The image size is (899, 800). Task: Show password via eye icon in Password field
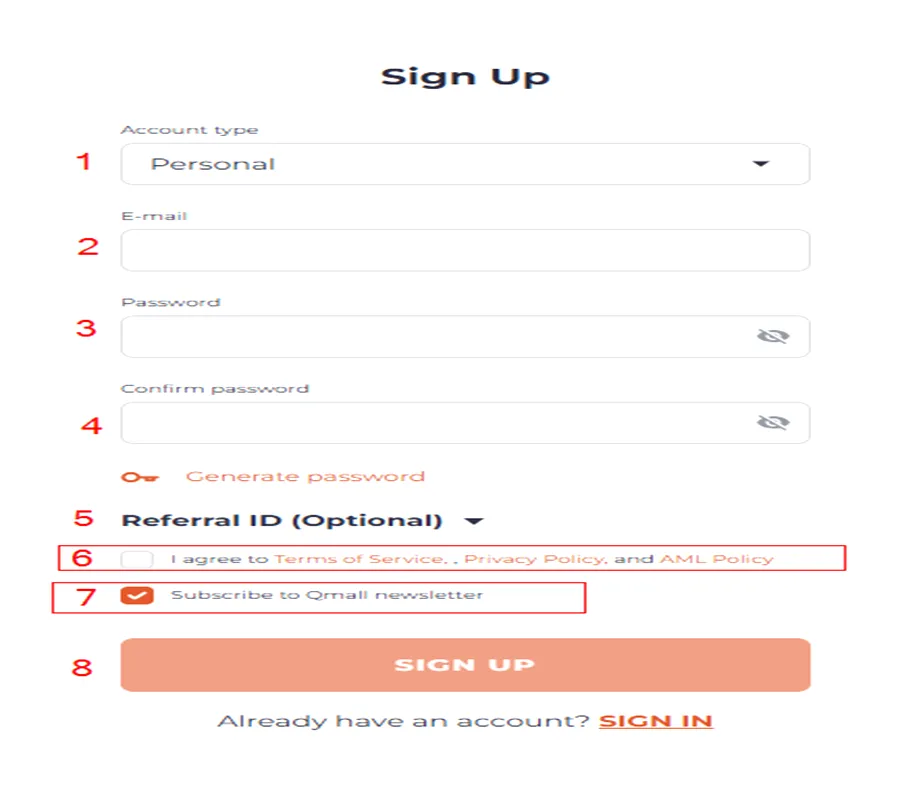click(x=773, y=336)
